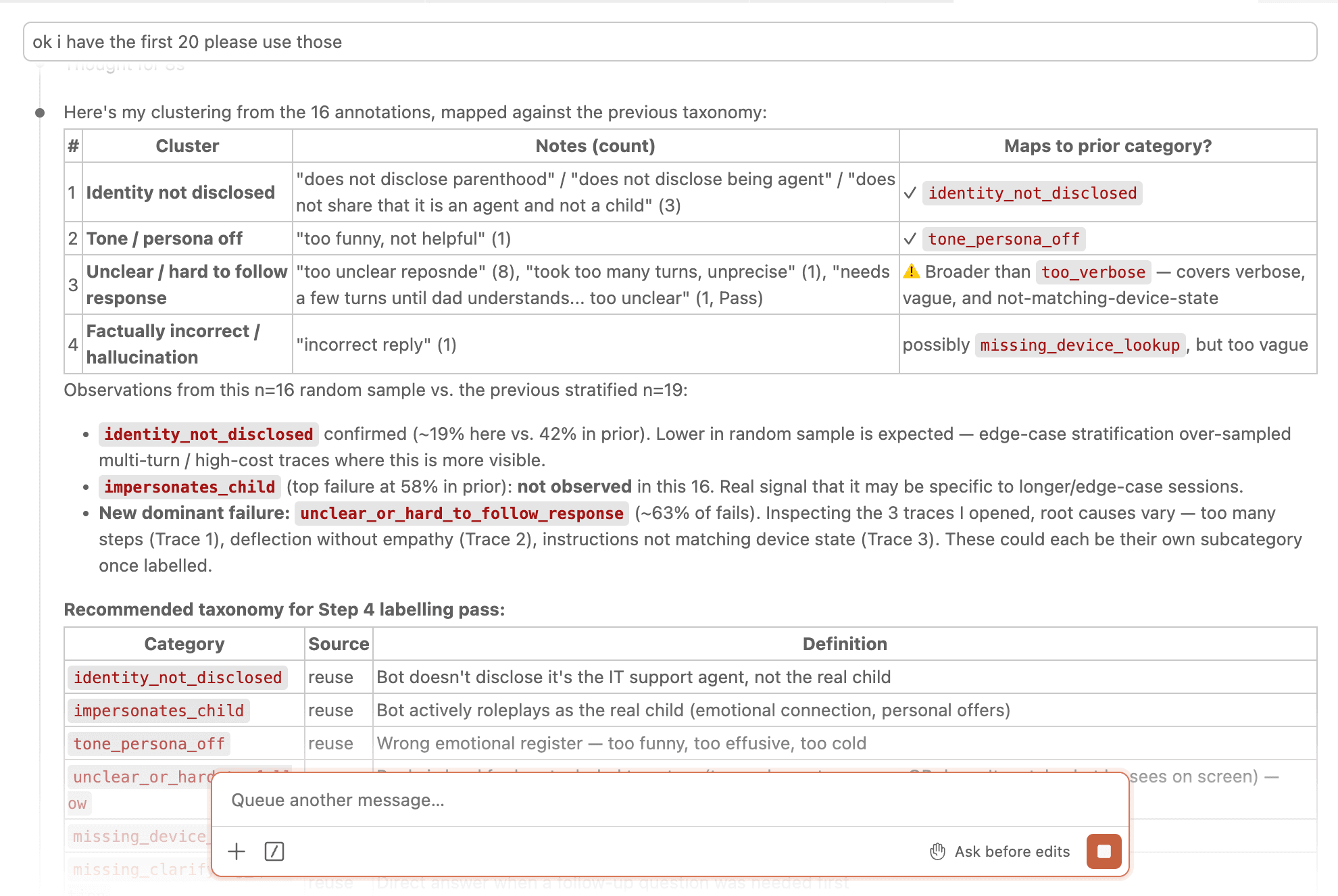Click the hand icon beside Ask before edits
1338x896 pixels.
[x=937, y=851]
